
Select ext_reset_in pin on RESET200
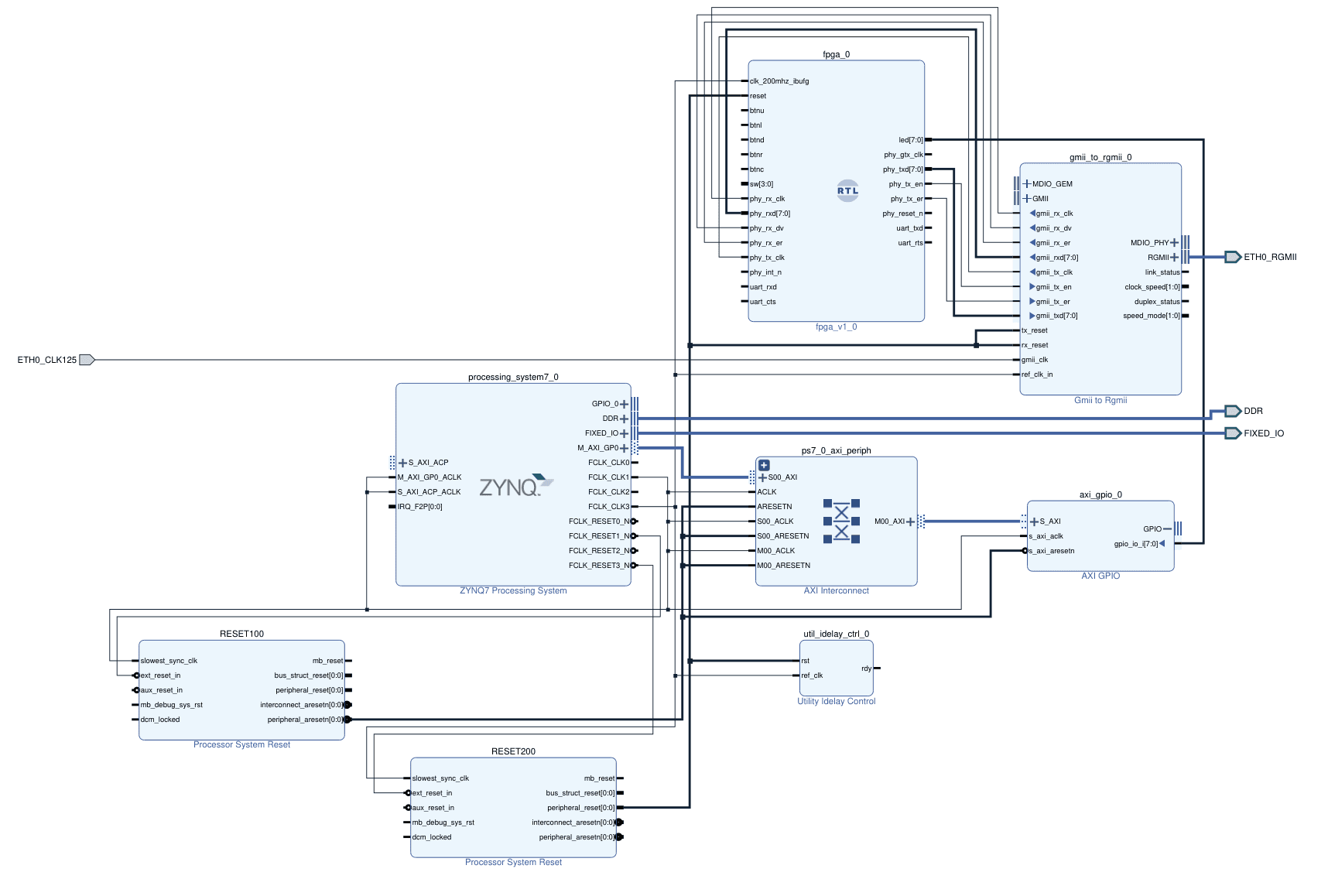click(x=432, y=793)
